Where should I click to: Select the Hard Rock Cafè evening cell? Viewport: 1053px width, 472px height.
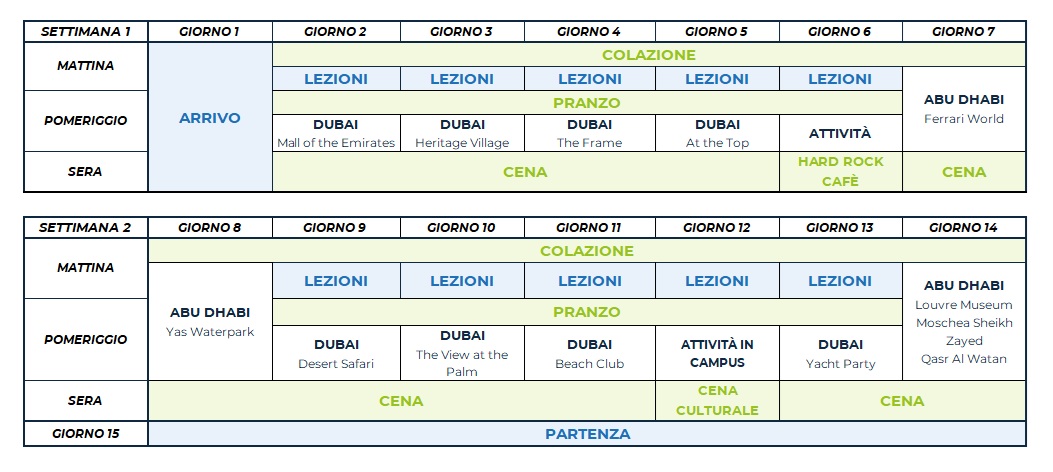840,171
